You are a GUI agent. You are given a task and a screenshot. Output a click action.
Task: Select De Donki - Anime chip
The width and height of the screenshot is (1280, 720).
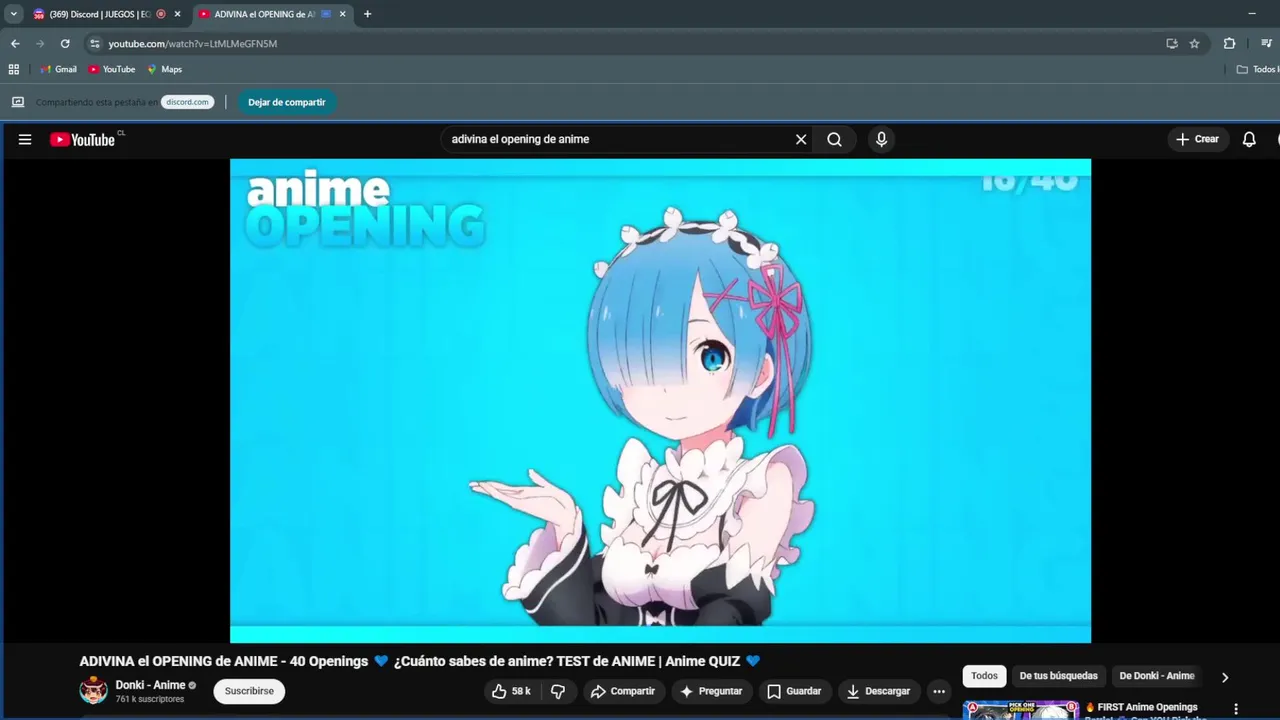click(x=1157, y=676)
